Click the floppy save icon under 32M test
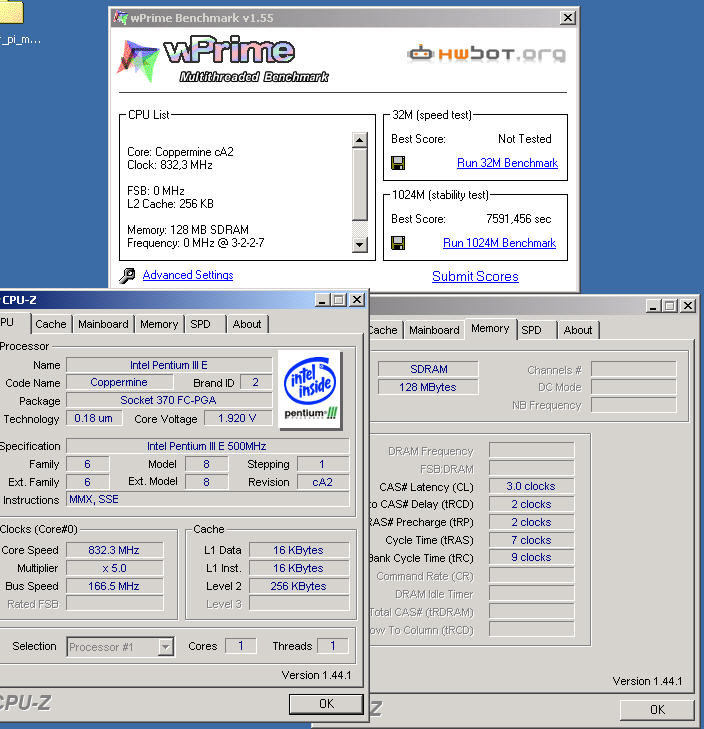This screenshot has height=729, width=704. pyautogui.click(x=398, y=163)
